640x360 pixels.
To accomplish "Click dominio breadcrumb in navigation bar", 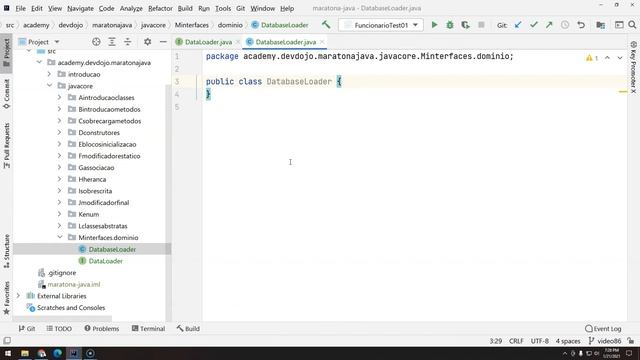I will pyautogui.click(x=230, y=25).
